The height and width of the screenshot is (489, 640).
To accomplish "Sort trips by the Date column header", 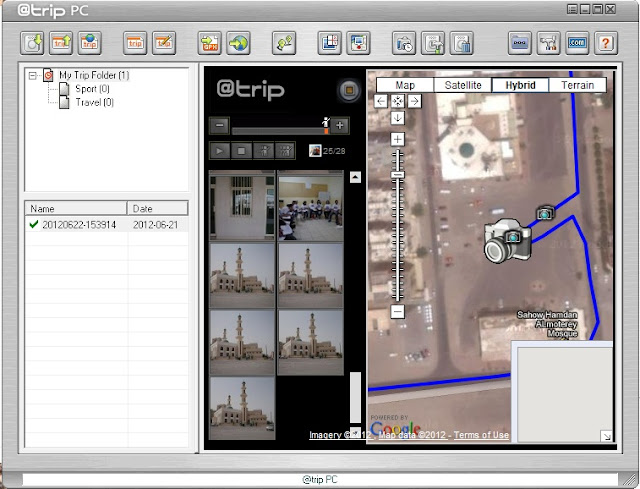I will tap(158, 209).
